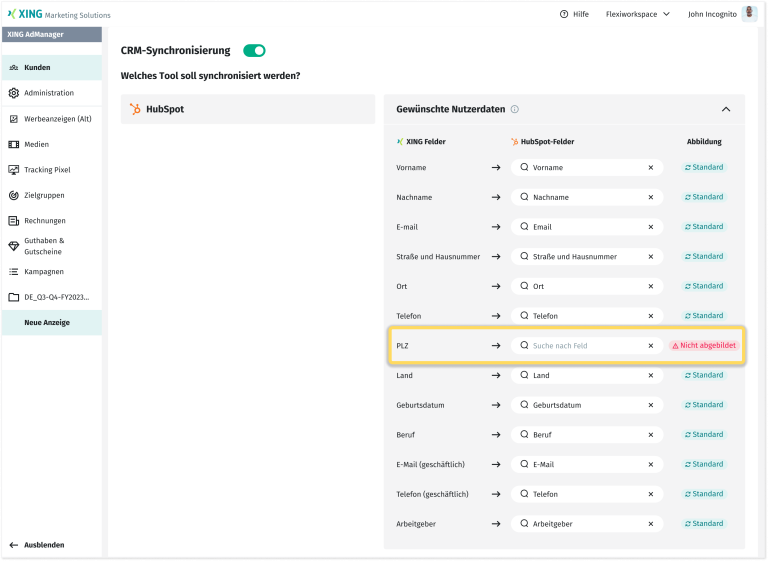The width and height of the screenshot is (768, 561).
Task: Click the info icon beside Gewünschte Nutzerdaten
Action: tap(515, 110)
